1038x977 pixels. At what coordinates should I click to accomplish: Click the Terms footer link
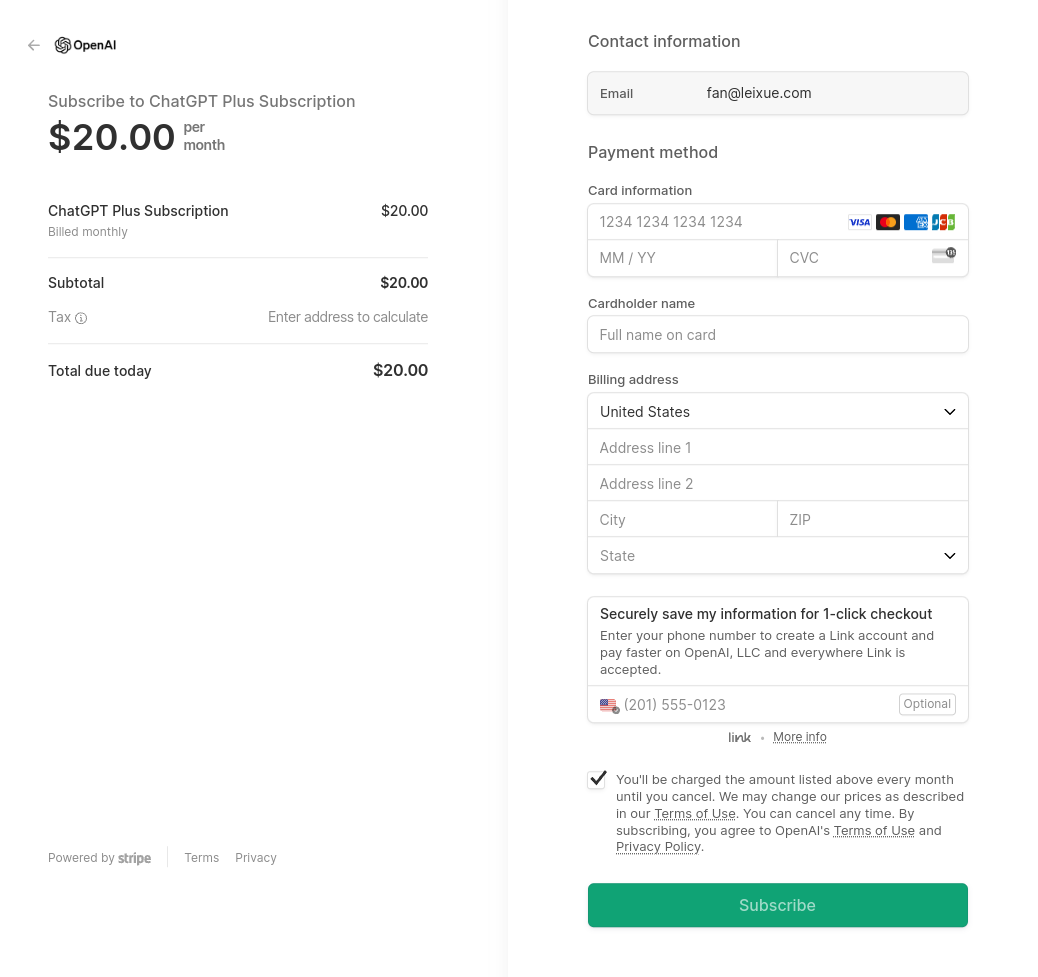coord(201,858)
